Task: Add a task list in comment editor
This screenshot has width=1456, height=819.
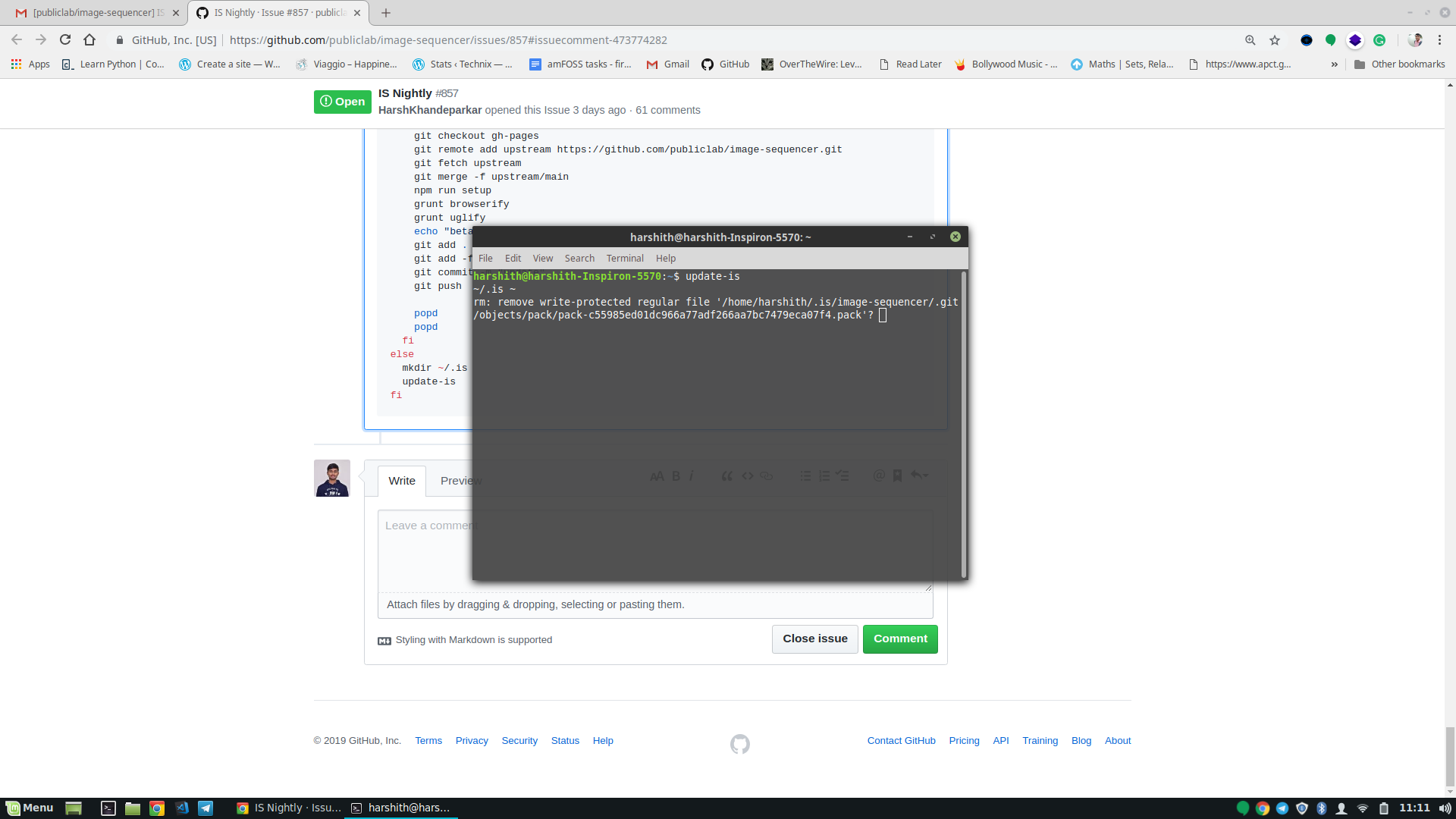Action: (x=843, y=476)
